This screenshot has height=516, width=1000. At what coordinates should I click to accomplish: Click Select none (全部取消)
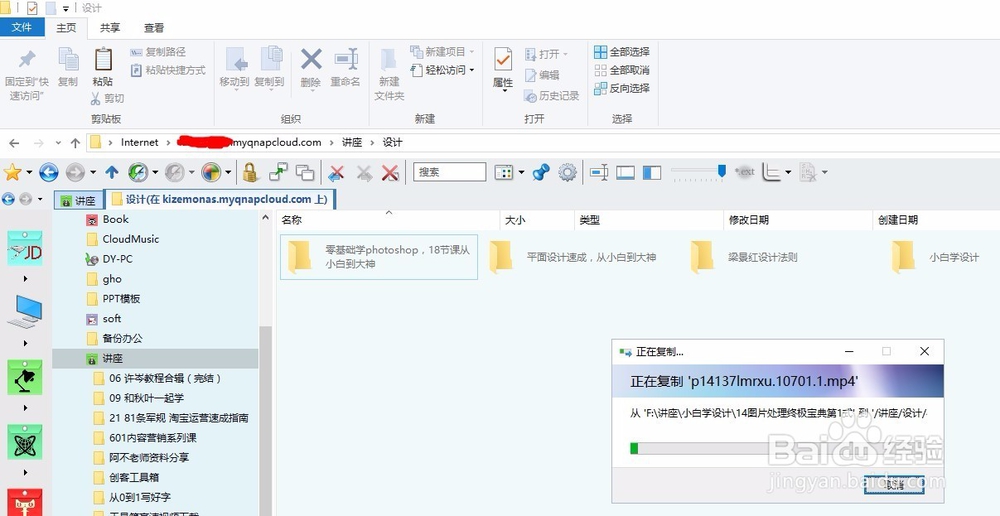click(622, 70)
